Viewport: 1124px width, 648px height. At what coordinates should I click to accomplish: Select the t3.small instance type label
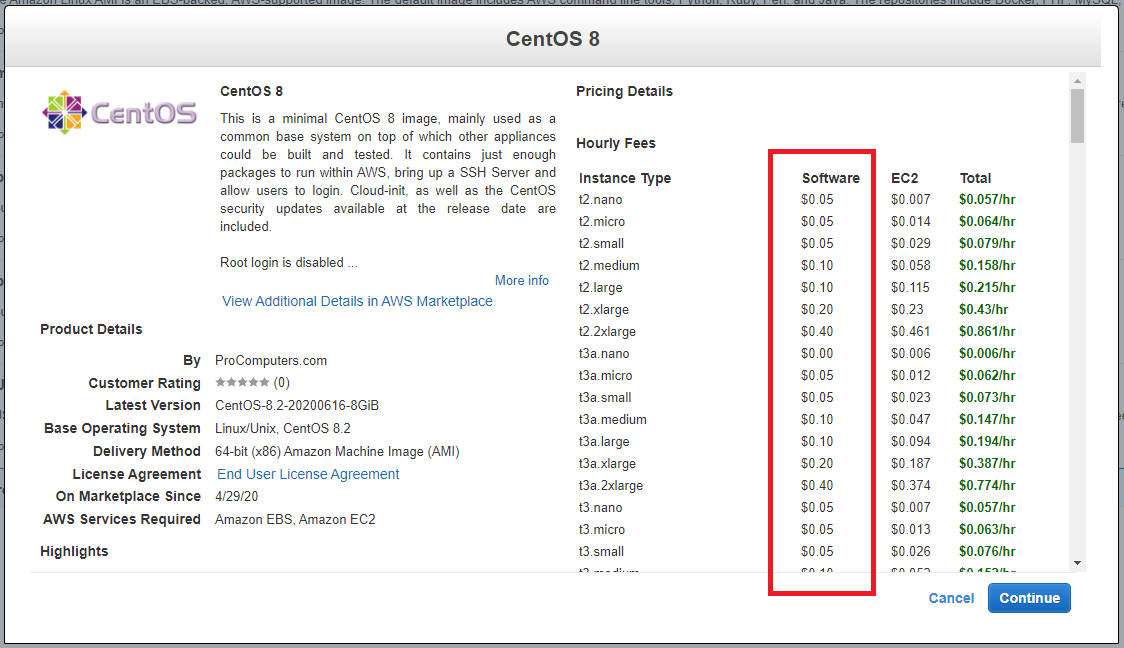[601, 551]
